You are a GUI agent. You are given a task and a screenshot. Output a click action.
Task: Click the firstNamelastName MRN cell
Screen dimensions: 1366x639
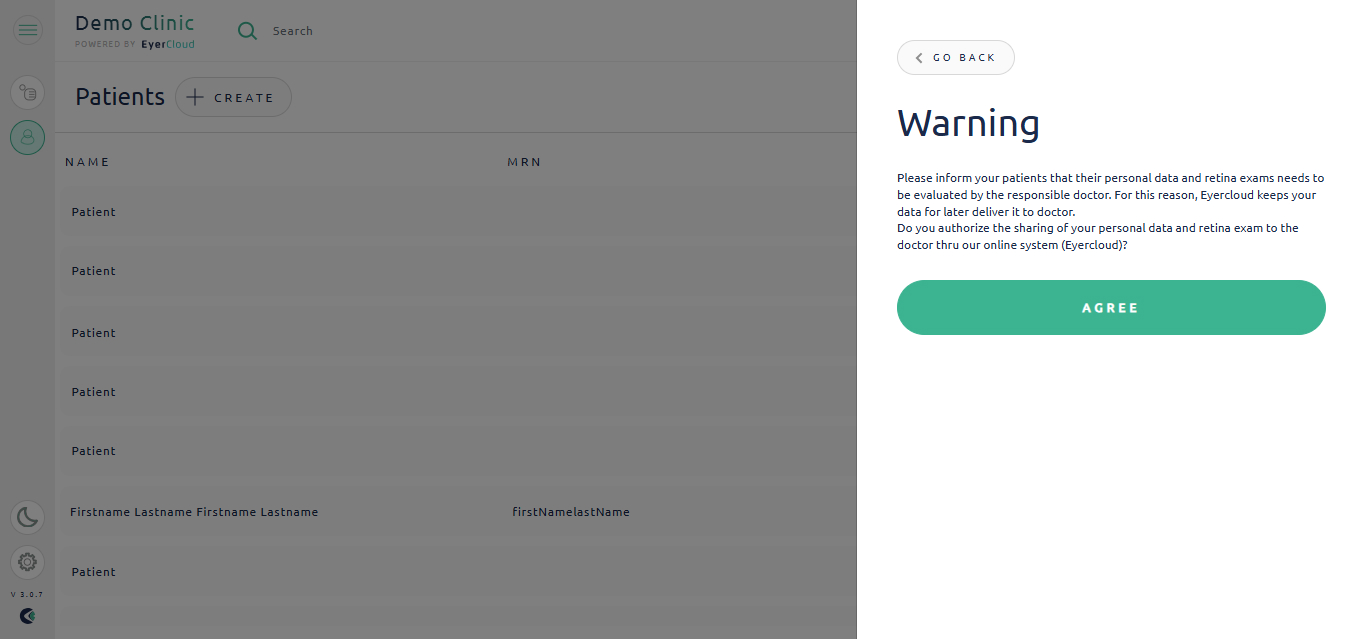[571, 512]
